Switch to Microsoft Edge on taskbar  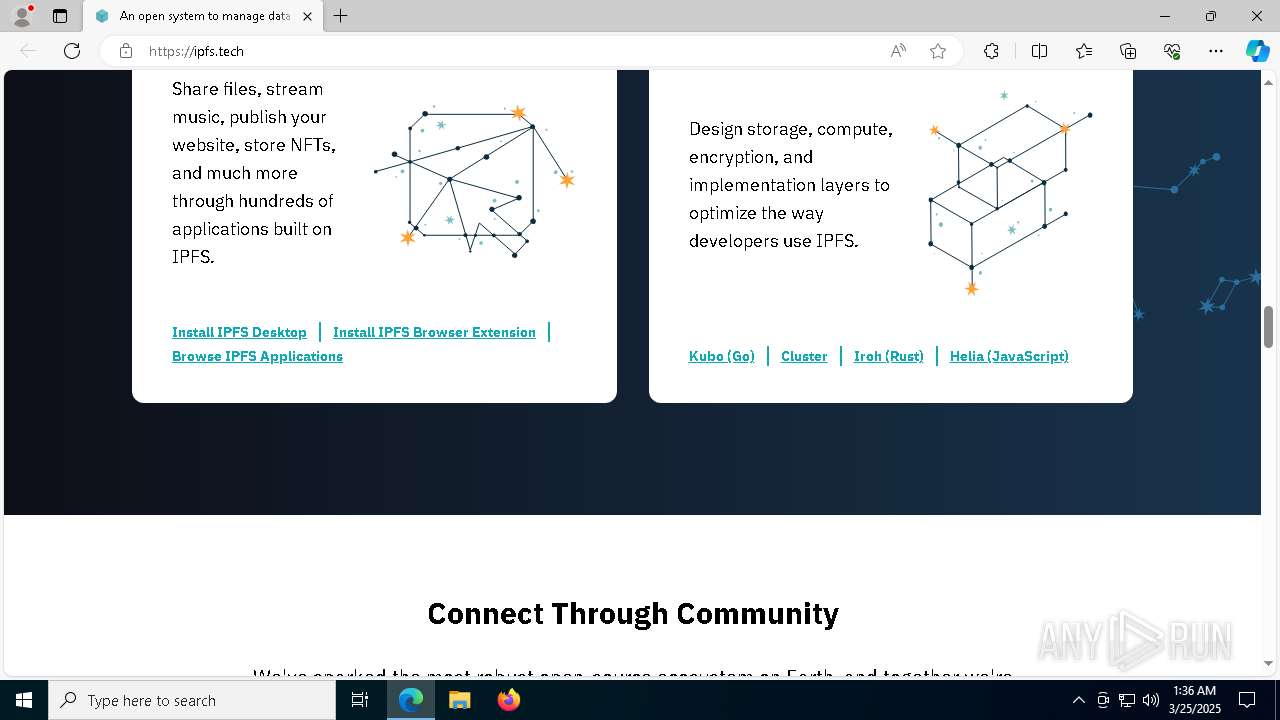pos(411,700)
